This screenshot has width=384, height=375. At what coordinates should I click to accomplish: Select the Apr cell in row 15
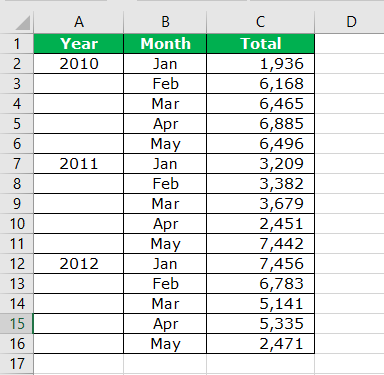(x=165, y=324)
